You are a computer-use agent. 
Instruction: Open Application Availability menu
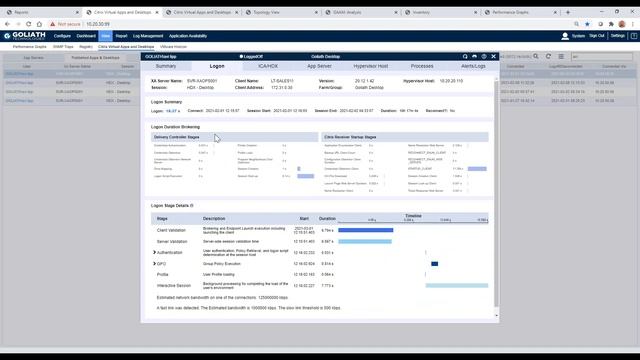(188, 36)
